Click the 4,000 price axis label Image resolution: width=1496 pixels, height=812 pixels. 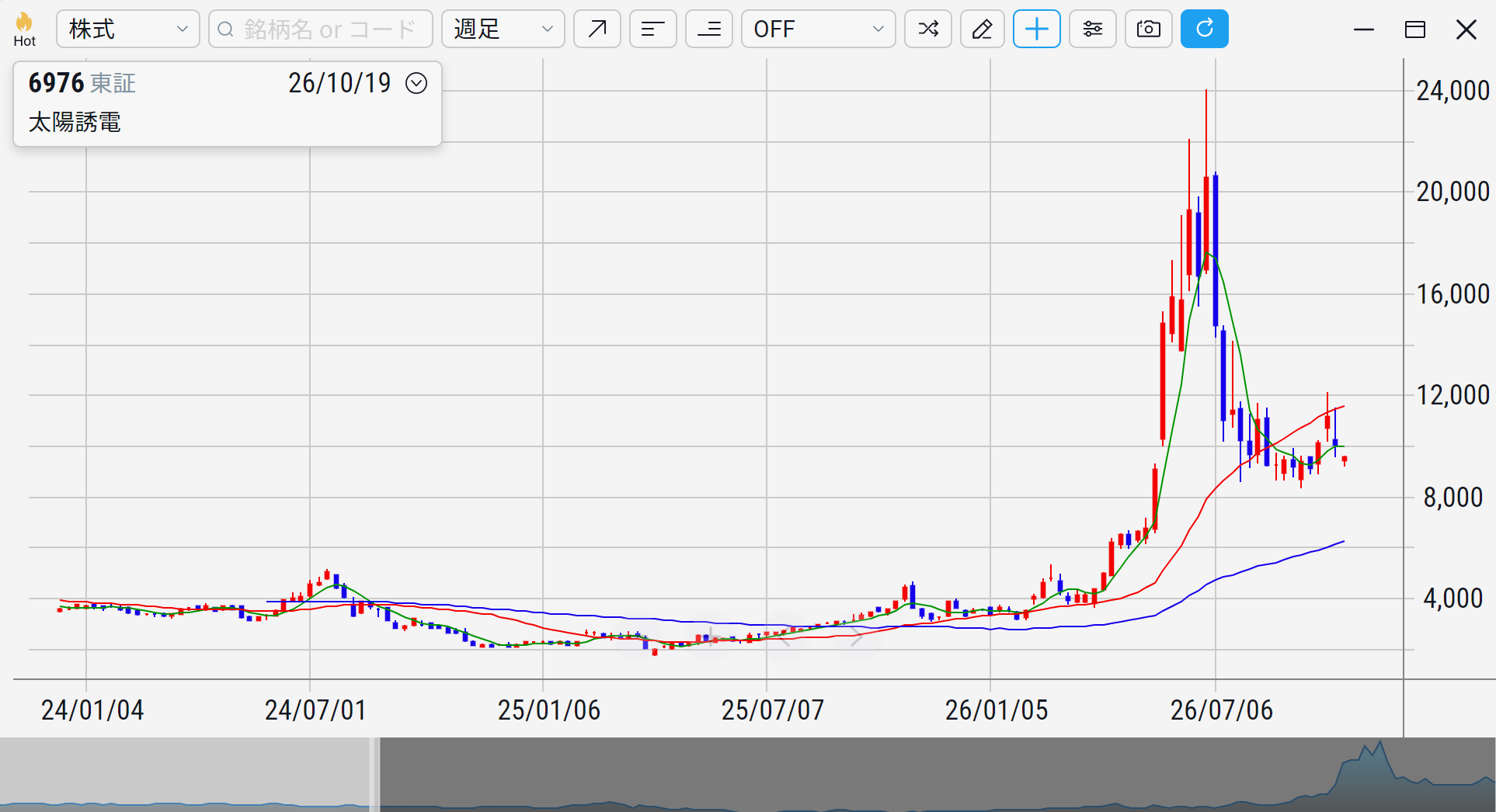(1453, 599)
